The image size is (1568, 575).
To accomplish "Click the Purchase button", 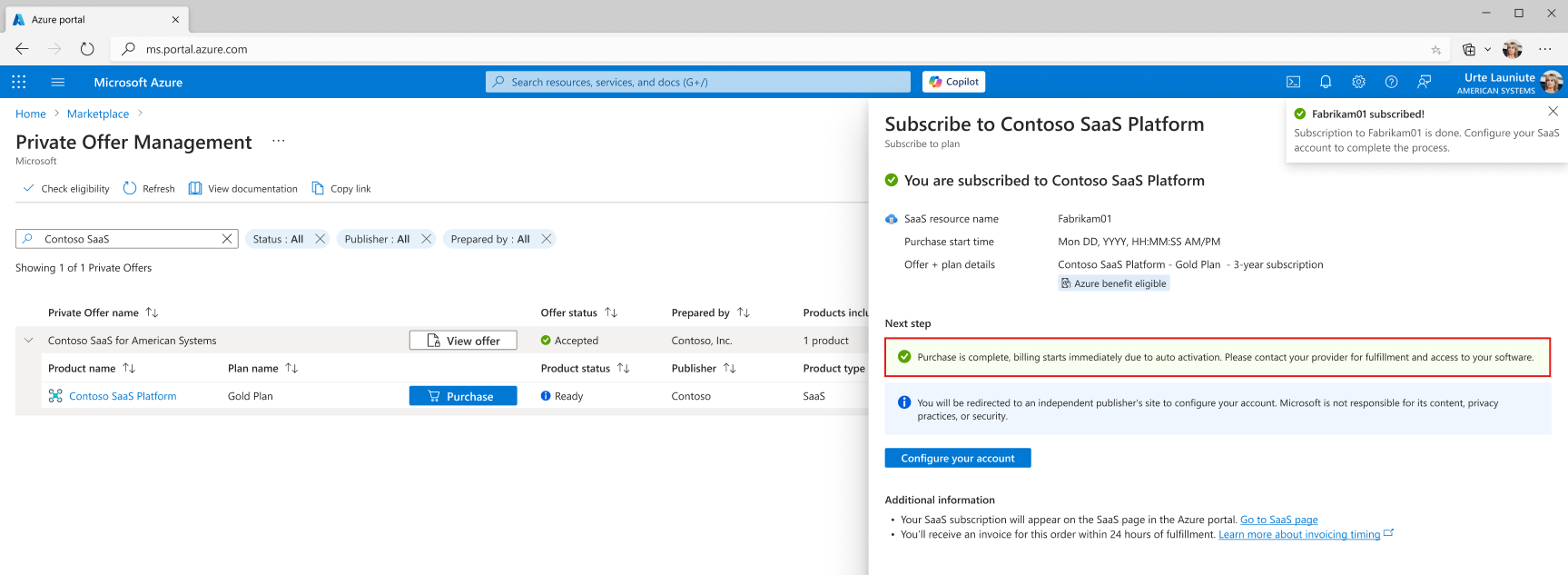I will (x=463, y=396).
